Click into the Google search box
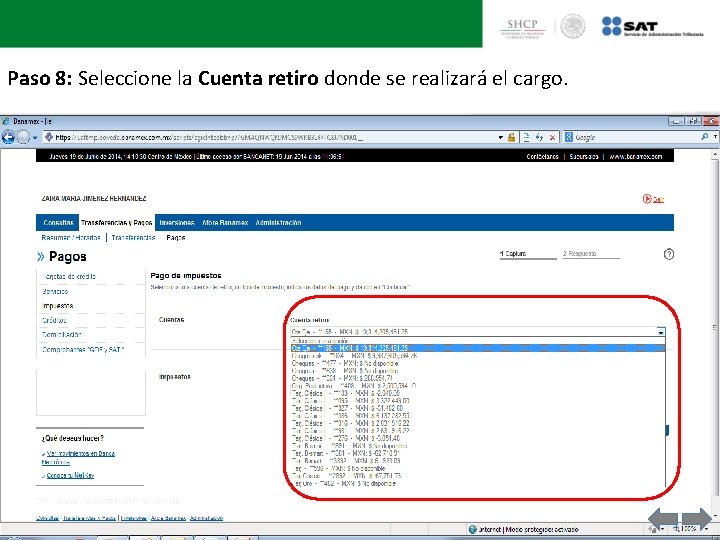The image size is (720, 540). pos(636,137)
